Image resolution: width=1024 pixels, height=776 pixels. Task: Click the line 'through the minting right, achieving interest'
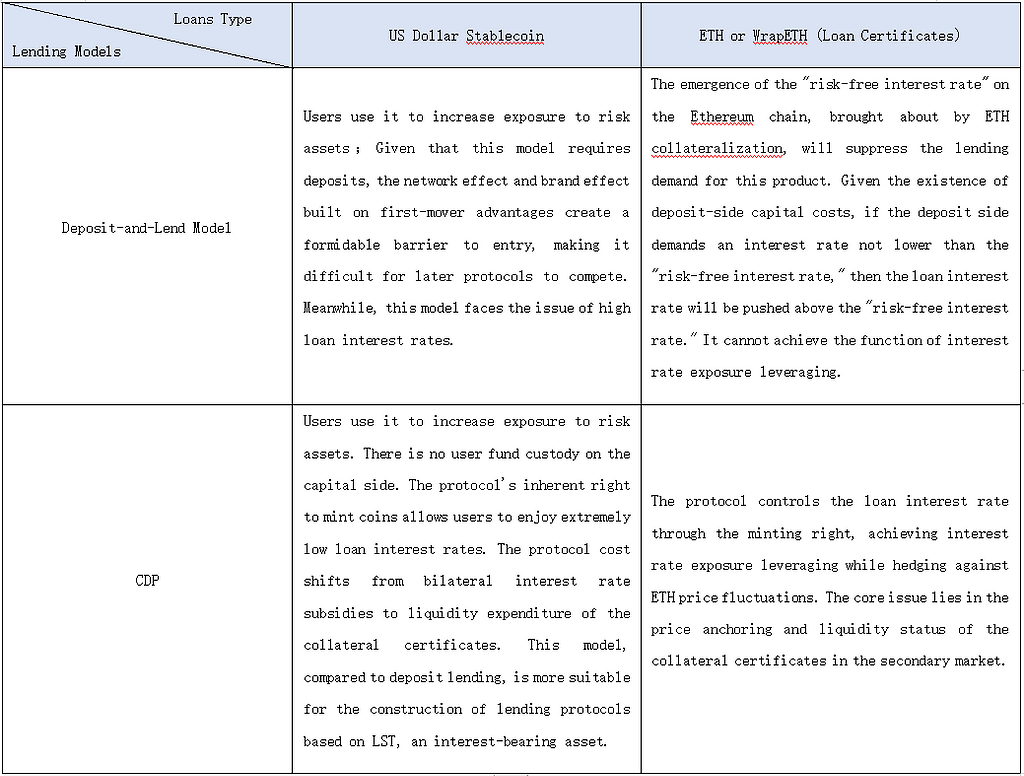pos(829,534)
